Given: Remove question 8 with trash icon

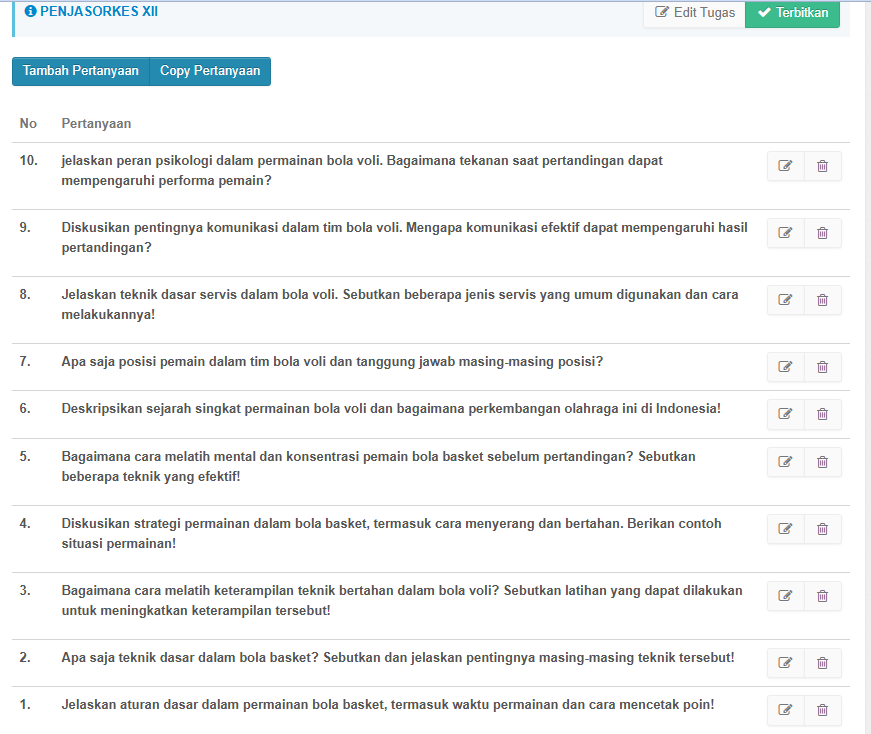Looking at the screenshot, I should tap(822, 300).
